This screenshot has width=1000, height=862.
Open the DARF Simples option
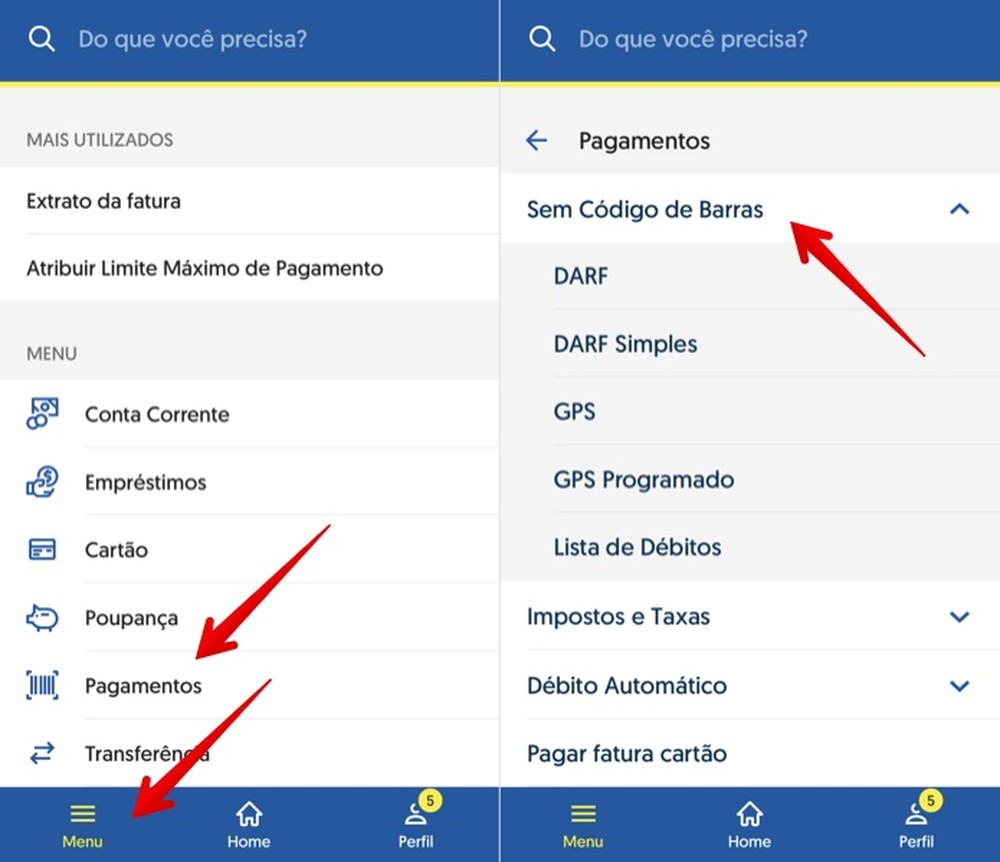point(626,343)
